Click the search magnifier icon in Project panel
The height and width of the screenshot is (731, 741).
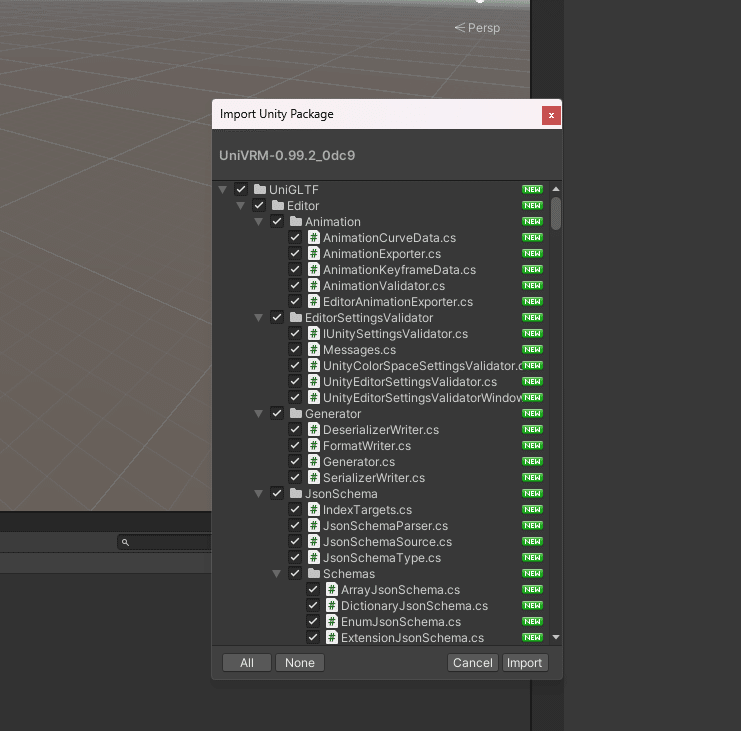click(x=125, y=542)
